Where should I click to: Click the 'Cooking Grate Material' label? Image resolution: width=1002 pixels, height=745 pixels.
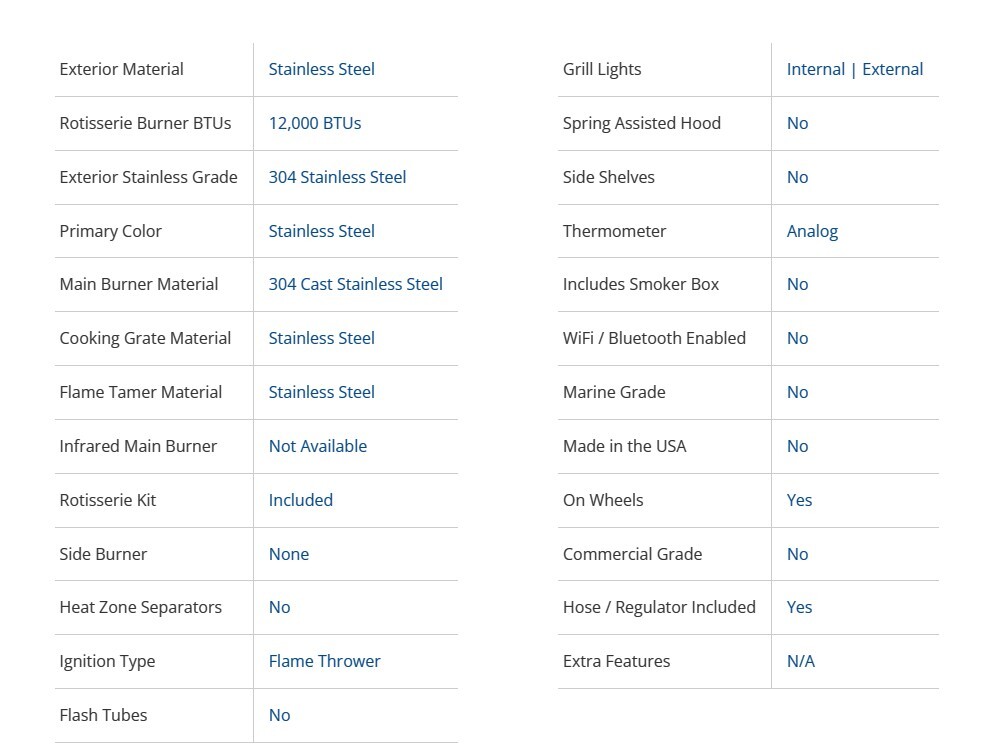[x=145, y=338]
